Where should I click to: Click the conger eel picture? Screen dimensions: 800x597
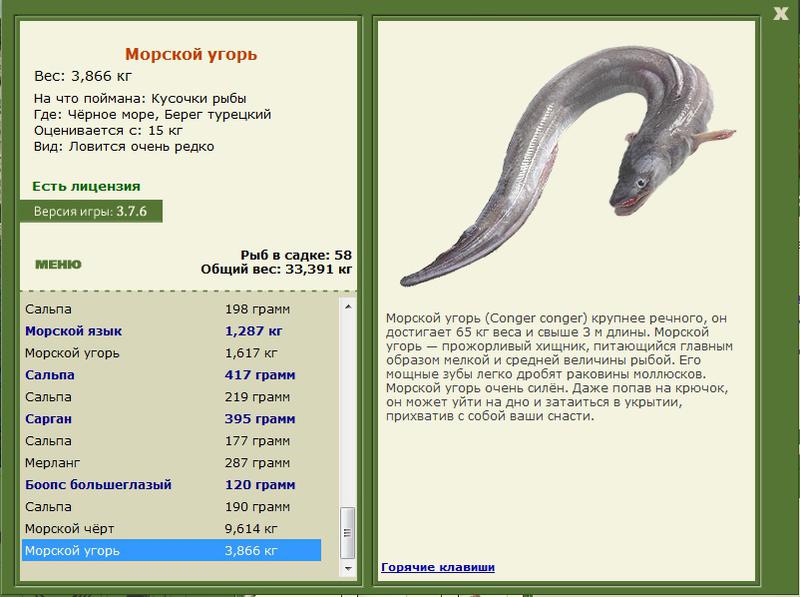(567, 166)
